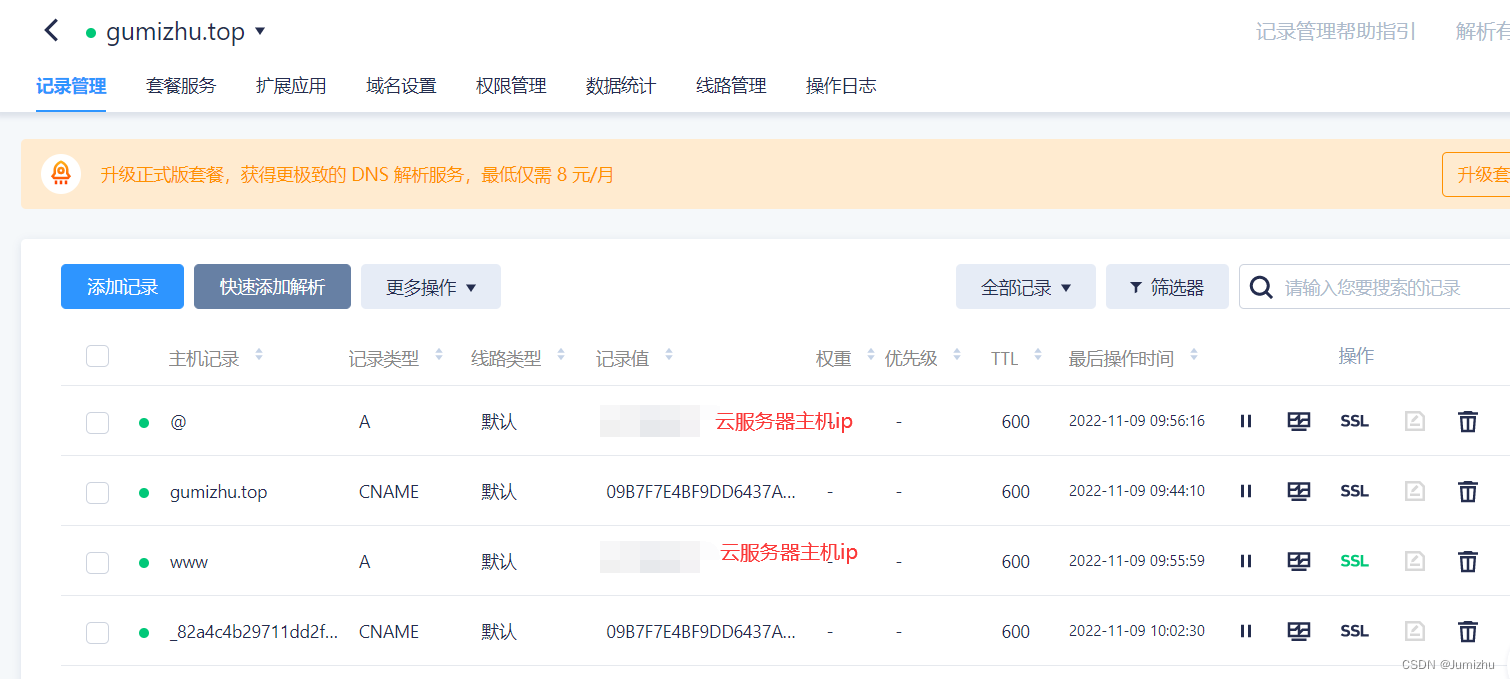This screenshot has height=679, width=1510.
Task: Edit remark of _82a4c4b29711dd2f record
Action: (1414, 631)
